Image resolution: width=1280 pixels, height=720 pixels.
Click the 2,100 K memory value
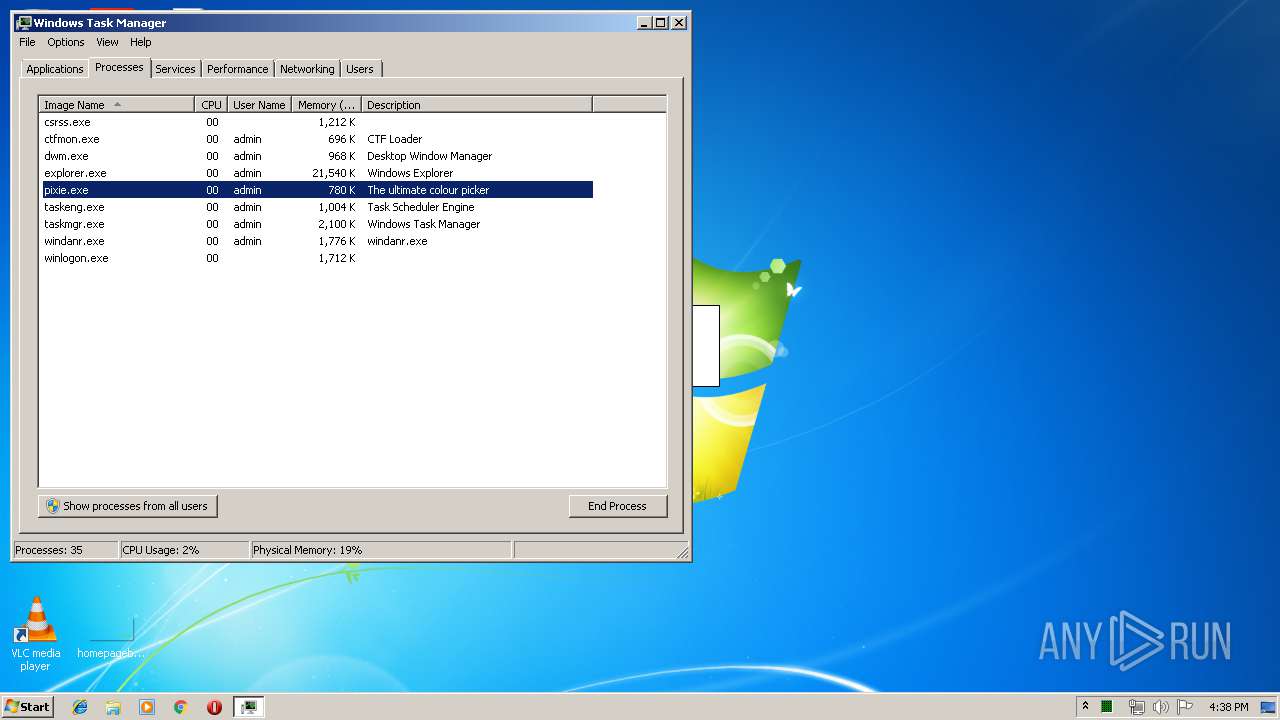click(x=336, y=224)
